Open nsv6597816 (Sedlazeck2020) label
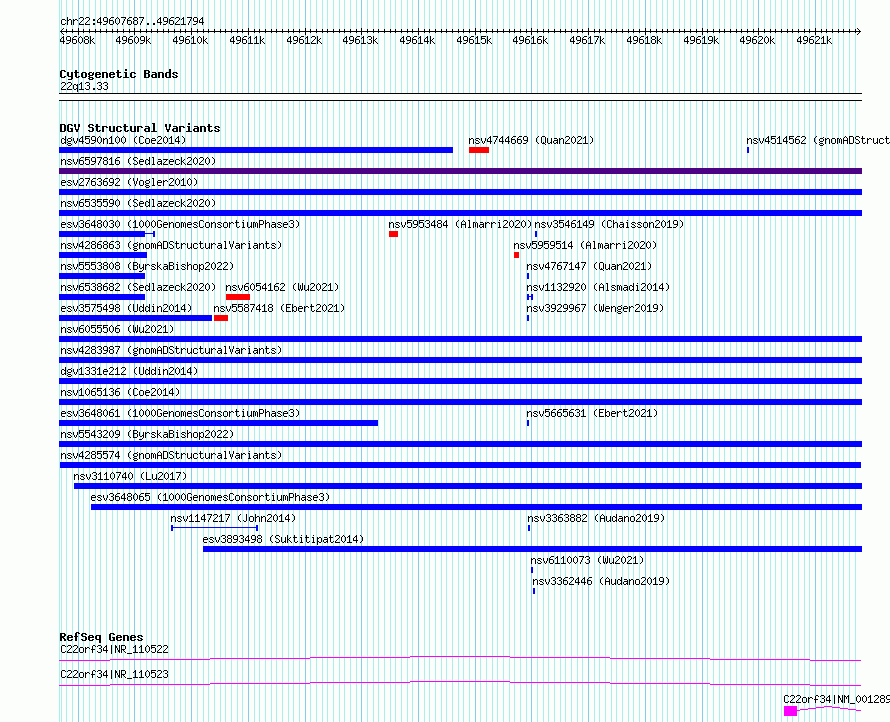Screen dimensions: 890x722 tap(138, 161)
